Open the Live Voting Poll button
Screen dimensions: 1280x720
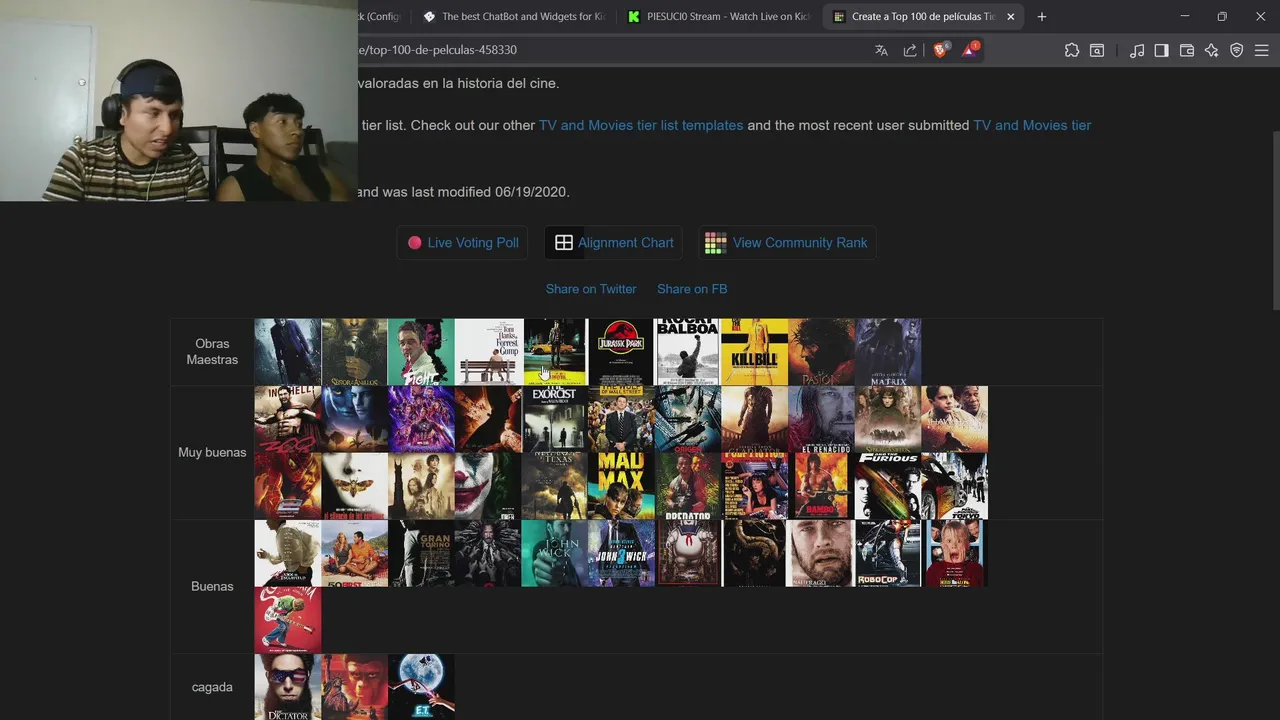coord(463,243)
